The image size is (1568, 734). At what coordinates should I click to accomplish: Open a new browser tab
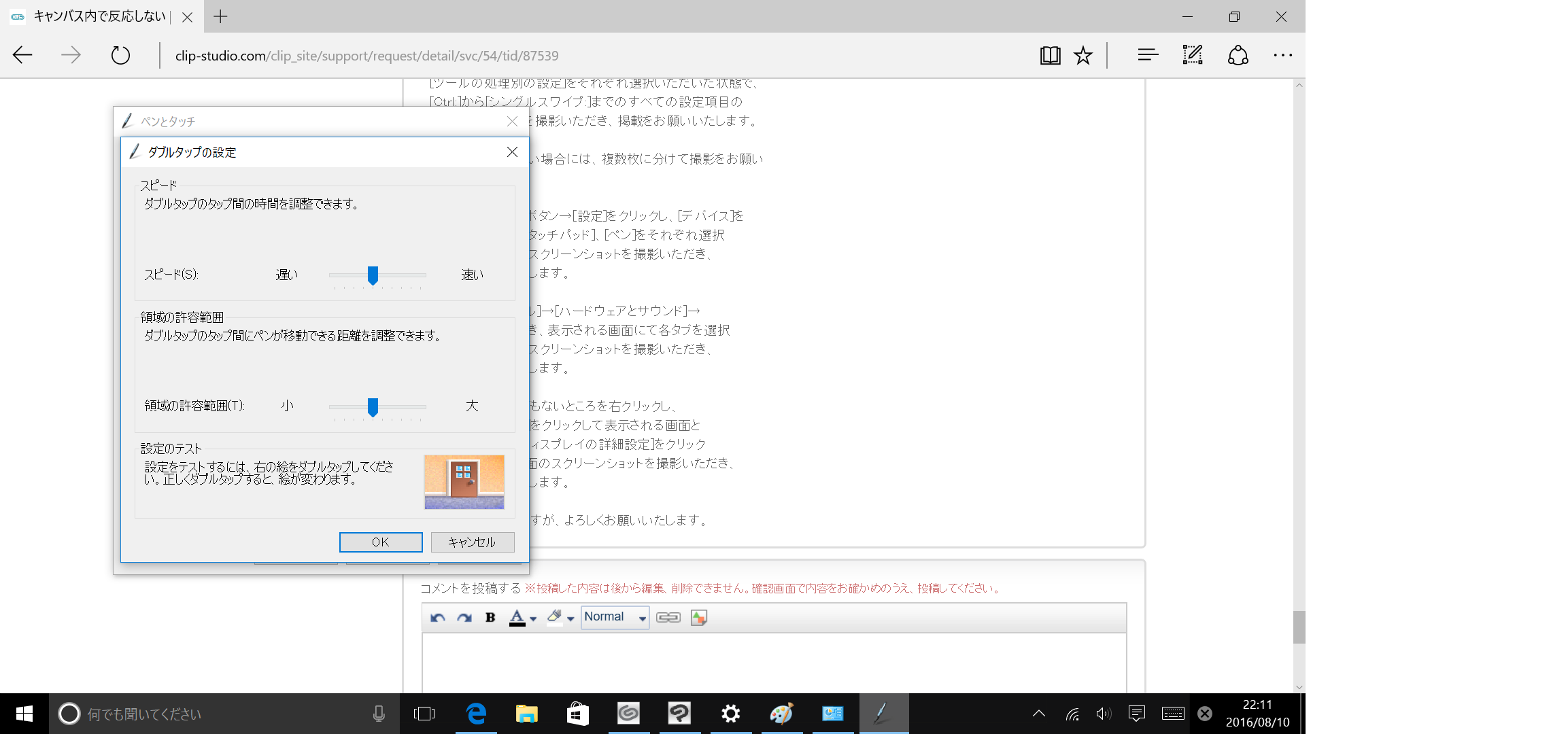click(220, 16)
